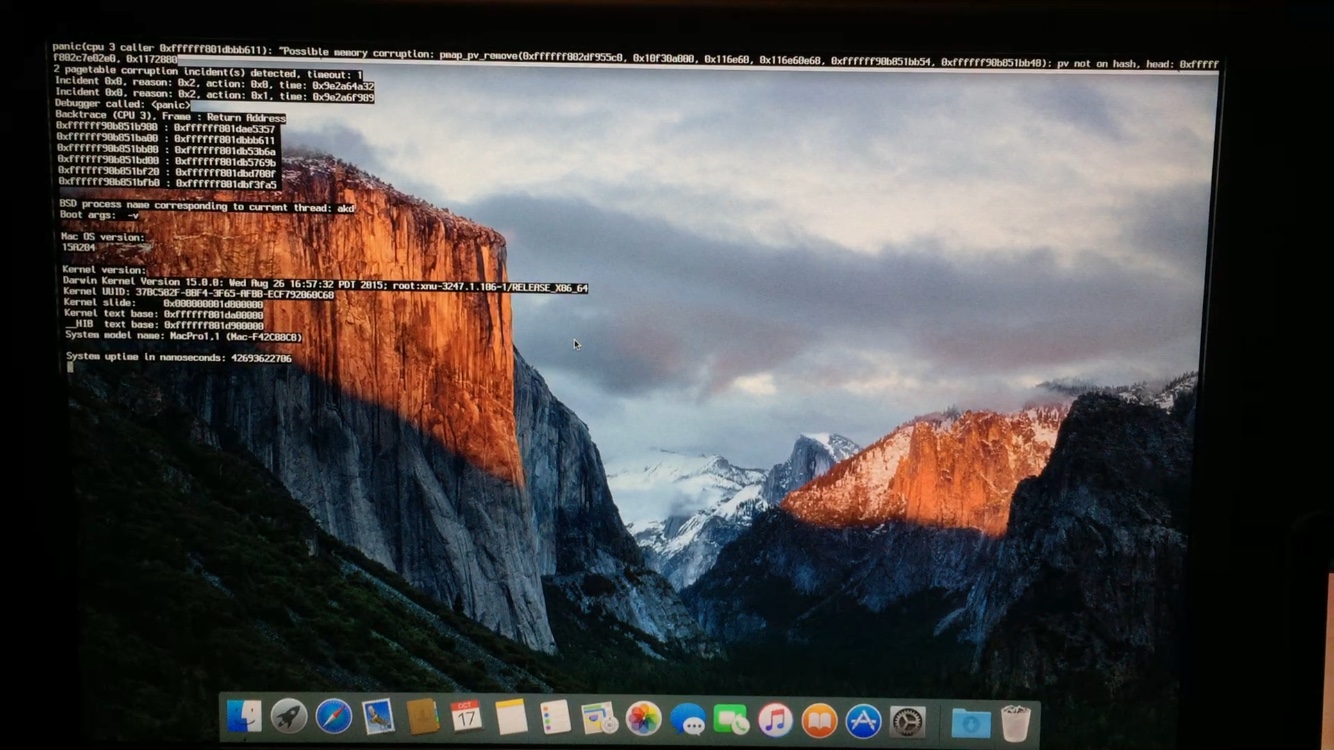Image resolution: width=1334 pixels, height=750 pixels.
Task: Click the build number 15A284
Action: point(79,247)
